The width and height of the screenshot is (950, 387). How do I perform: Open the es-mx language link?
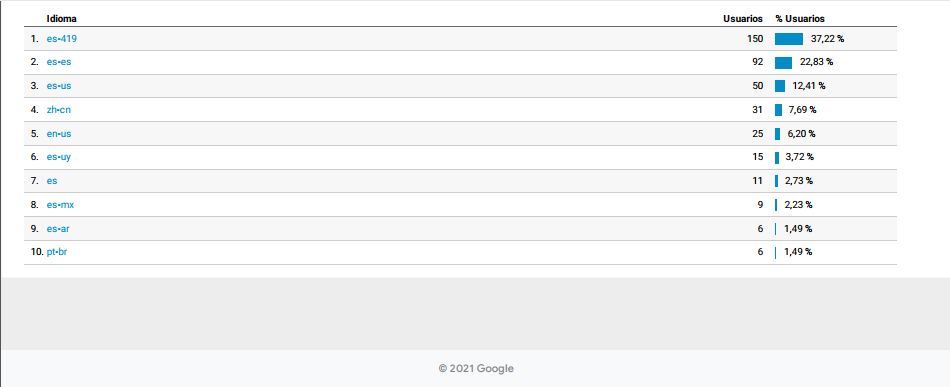pos(60,205)
